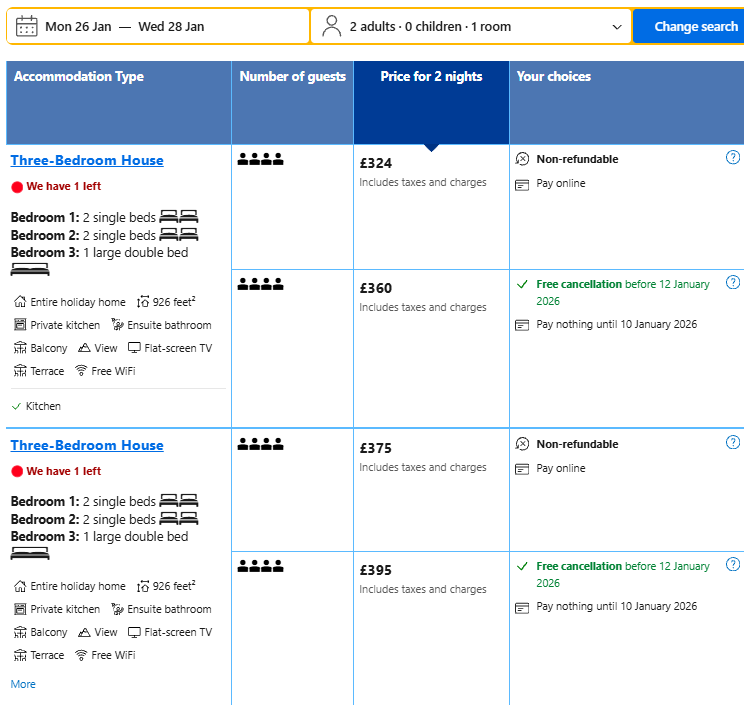This screenshot has height=705, width=744.
Task: Open help icon for £360 free cancellation option
Action: pyautogui.click(x=733, y=283)
